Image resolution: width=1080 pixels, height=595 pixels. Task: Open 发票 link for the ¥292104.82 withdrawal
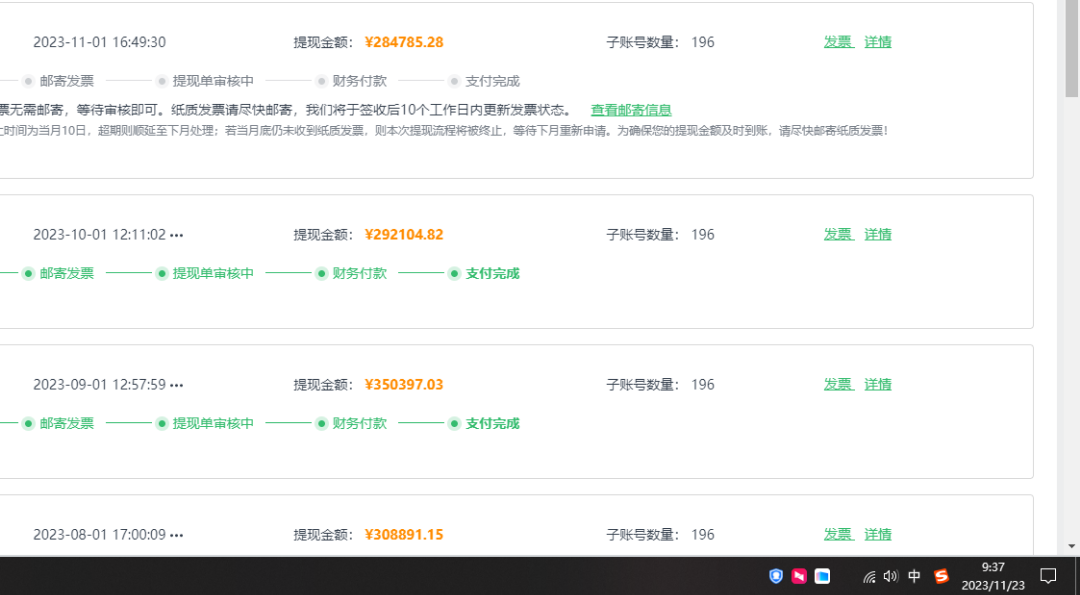point(838,234)
